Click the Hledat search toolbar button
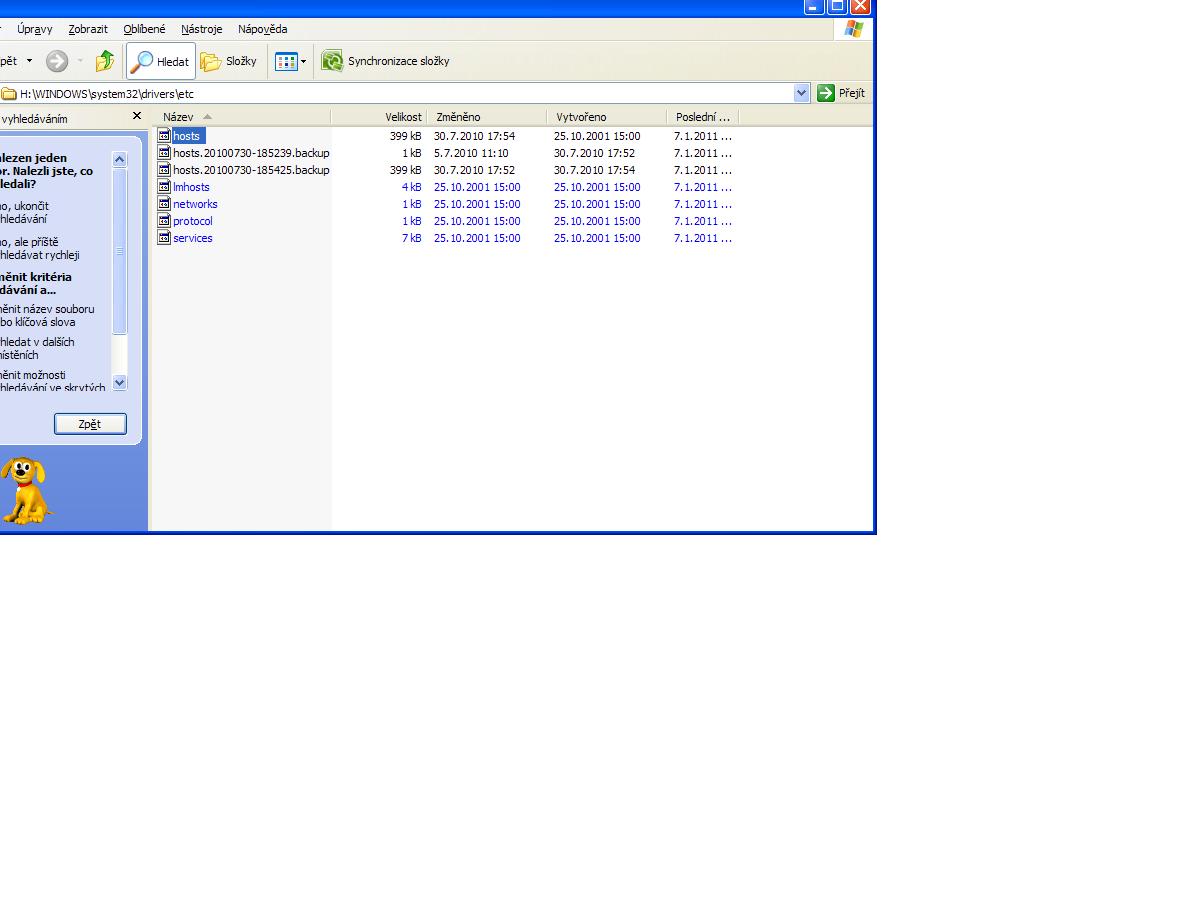The image size is (1200, 900). pyautogui.click(x=161, y=61)
